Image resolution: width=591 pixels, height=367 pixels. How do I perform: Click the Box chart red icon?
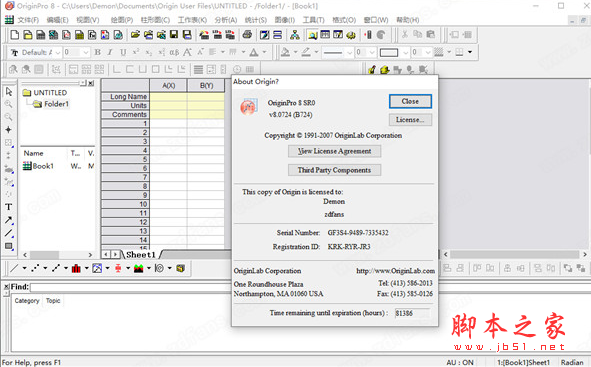pyautogui.click(x=118, y=268)
